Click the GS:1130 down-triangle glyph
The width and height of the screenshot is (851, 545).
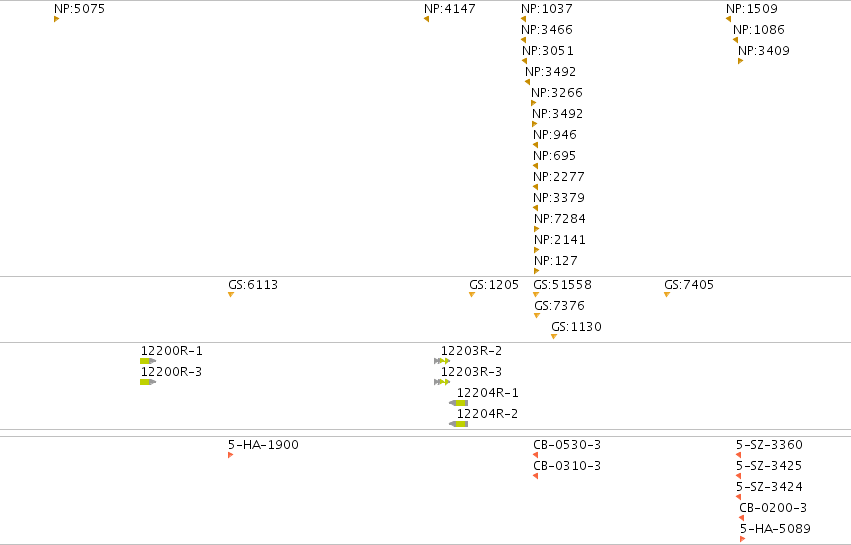(554, 337)
